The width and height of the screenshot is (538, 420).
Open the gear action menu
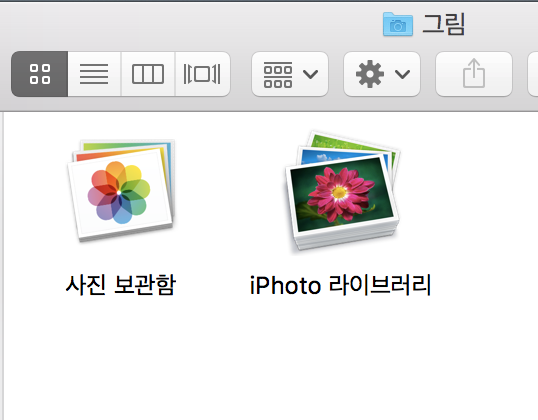point(382,74)
